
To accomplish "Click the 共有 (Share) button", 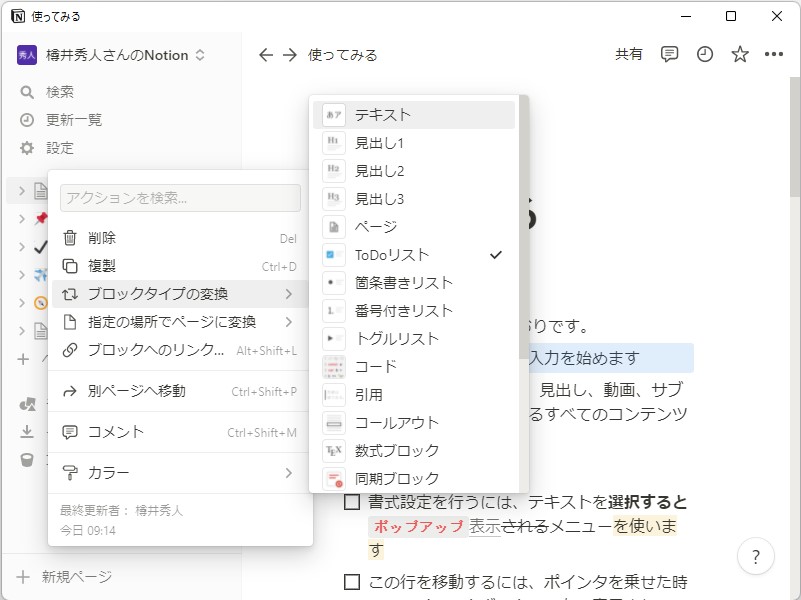I will click(x=630, y=55).
